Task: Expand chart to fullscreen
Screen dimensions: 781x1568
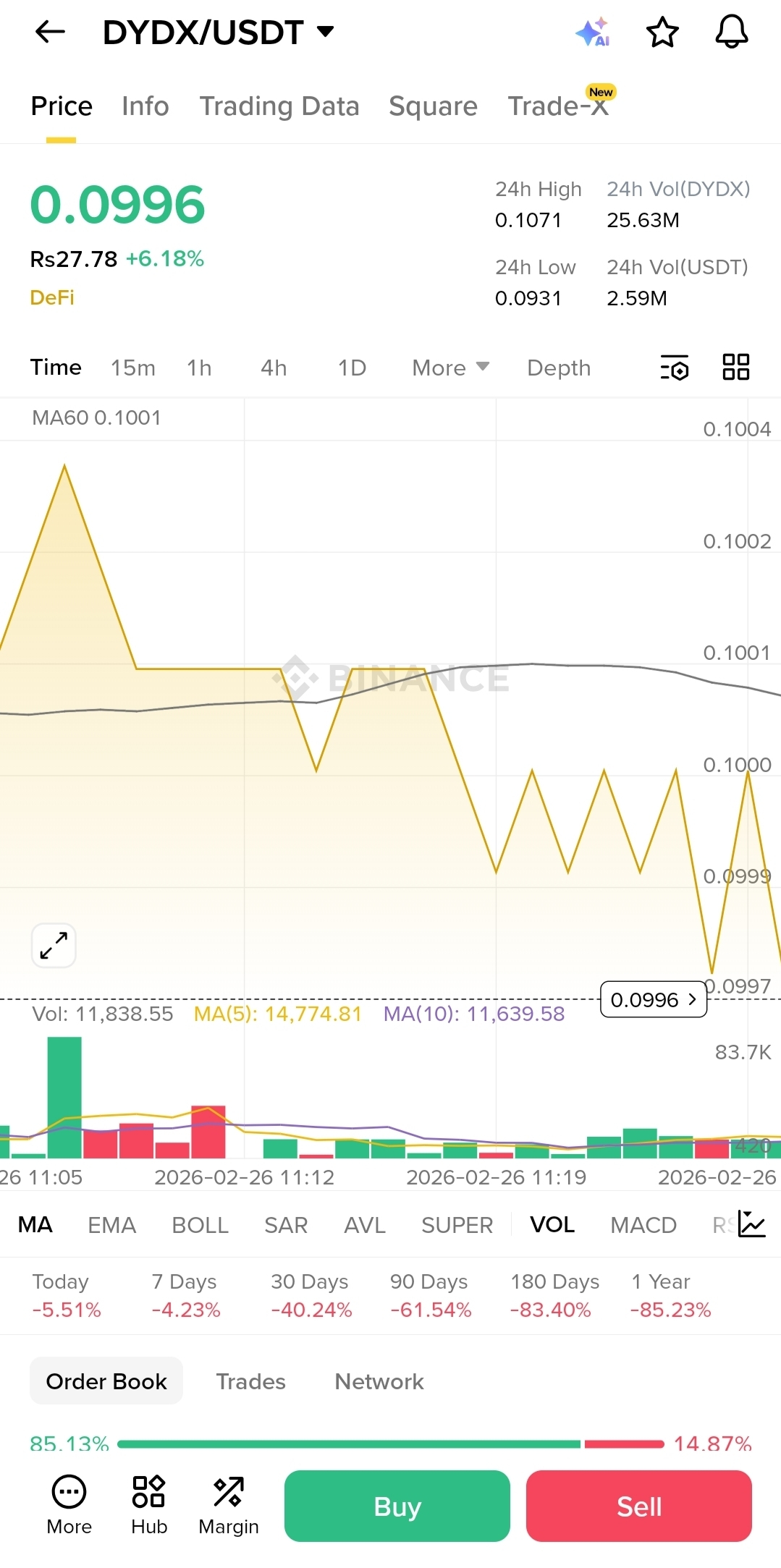Action: tap(54, 945)
